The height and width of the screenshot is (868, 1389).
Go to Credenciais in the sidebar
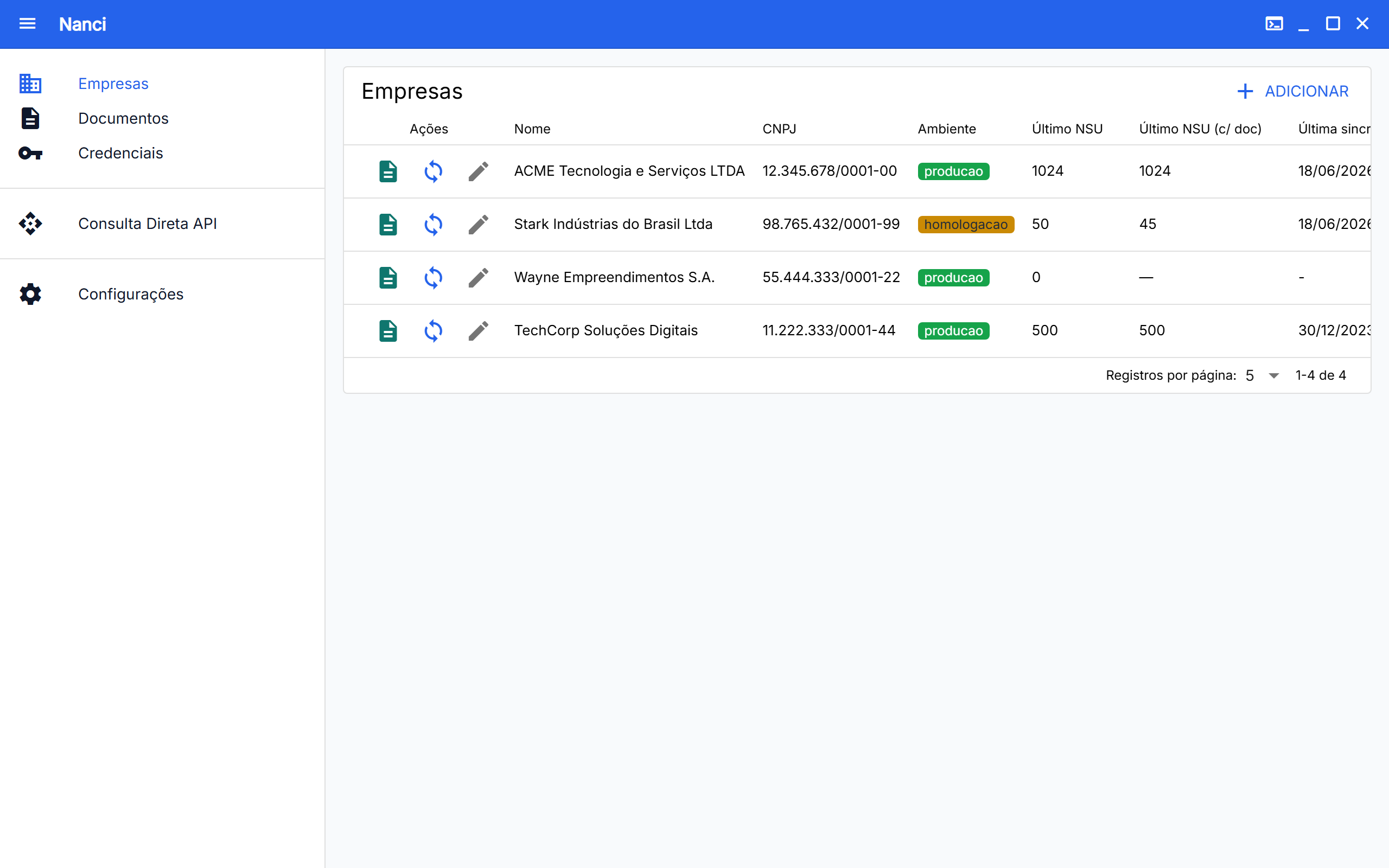[120, 154]
